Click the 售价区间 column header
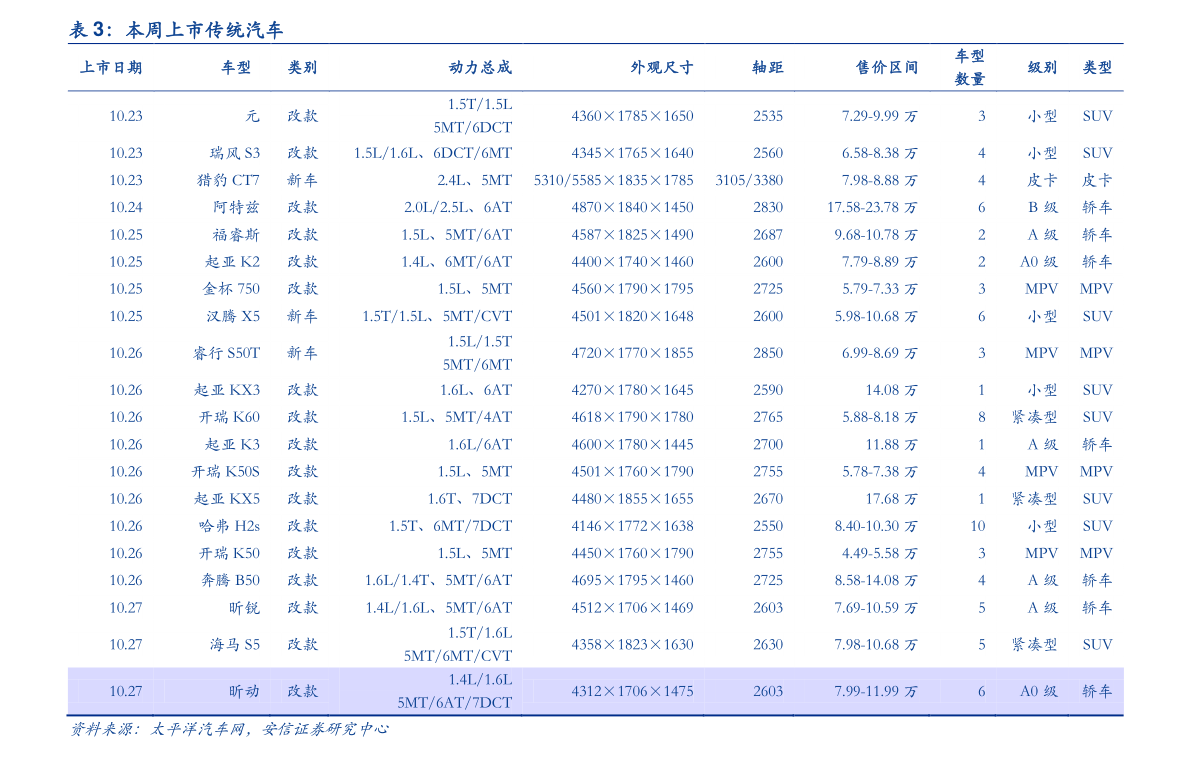1191x757 pixels. pos(886,68)
